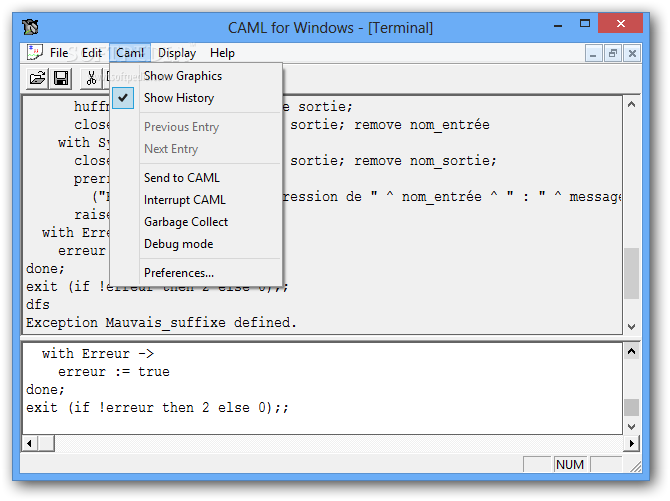670x501 pixels.
Task: Click the "Exception Mauvais_suffixe defined." line
Action: pos(161,323)
